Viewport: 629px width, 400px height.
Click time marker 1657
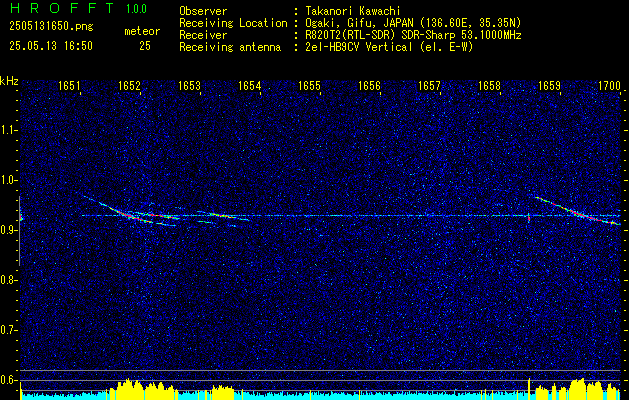(x=430, y=85)
